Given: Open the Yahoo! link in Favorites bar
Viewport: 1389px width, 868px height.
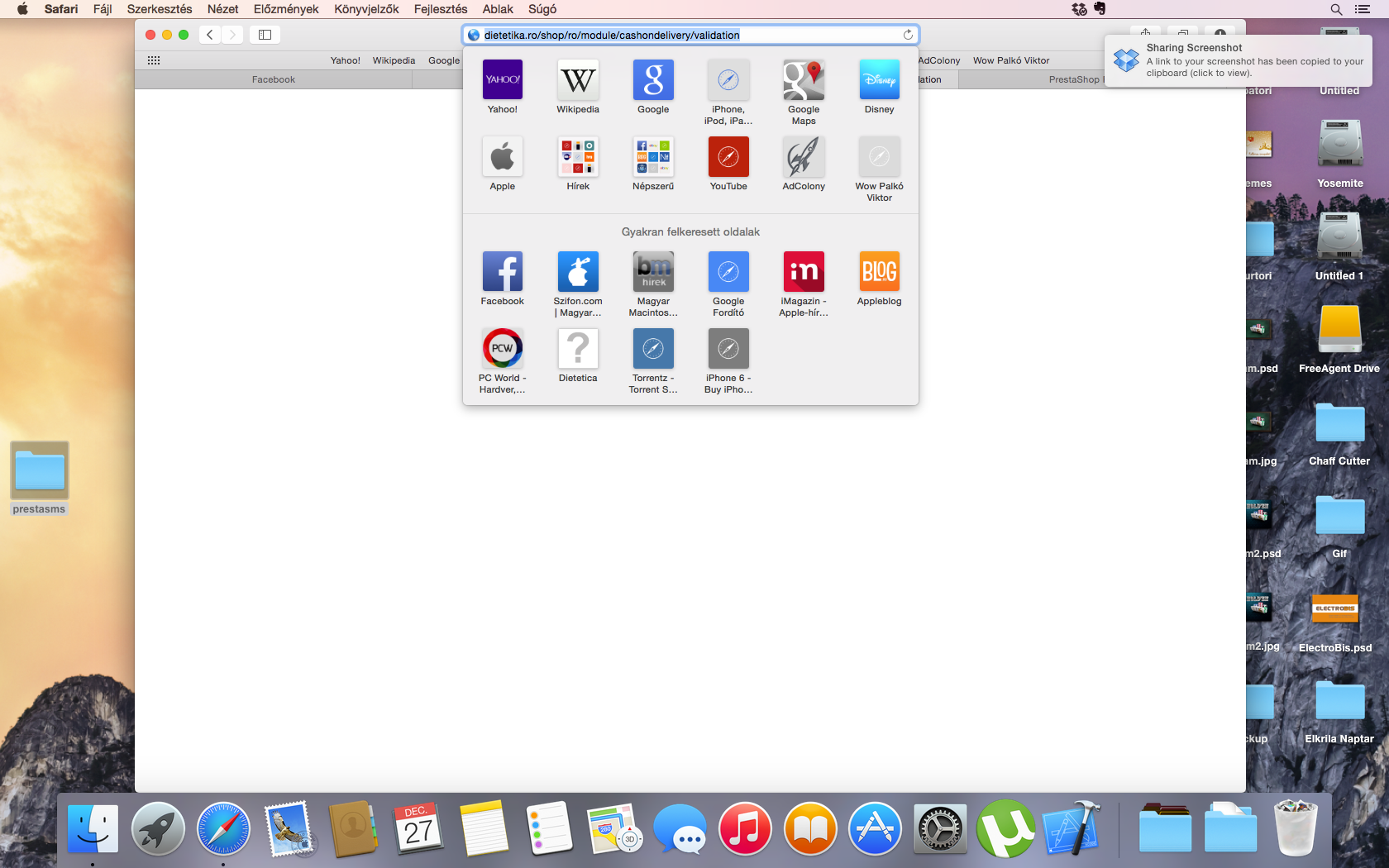Looking at the screenshot, I should [346, 60].
